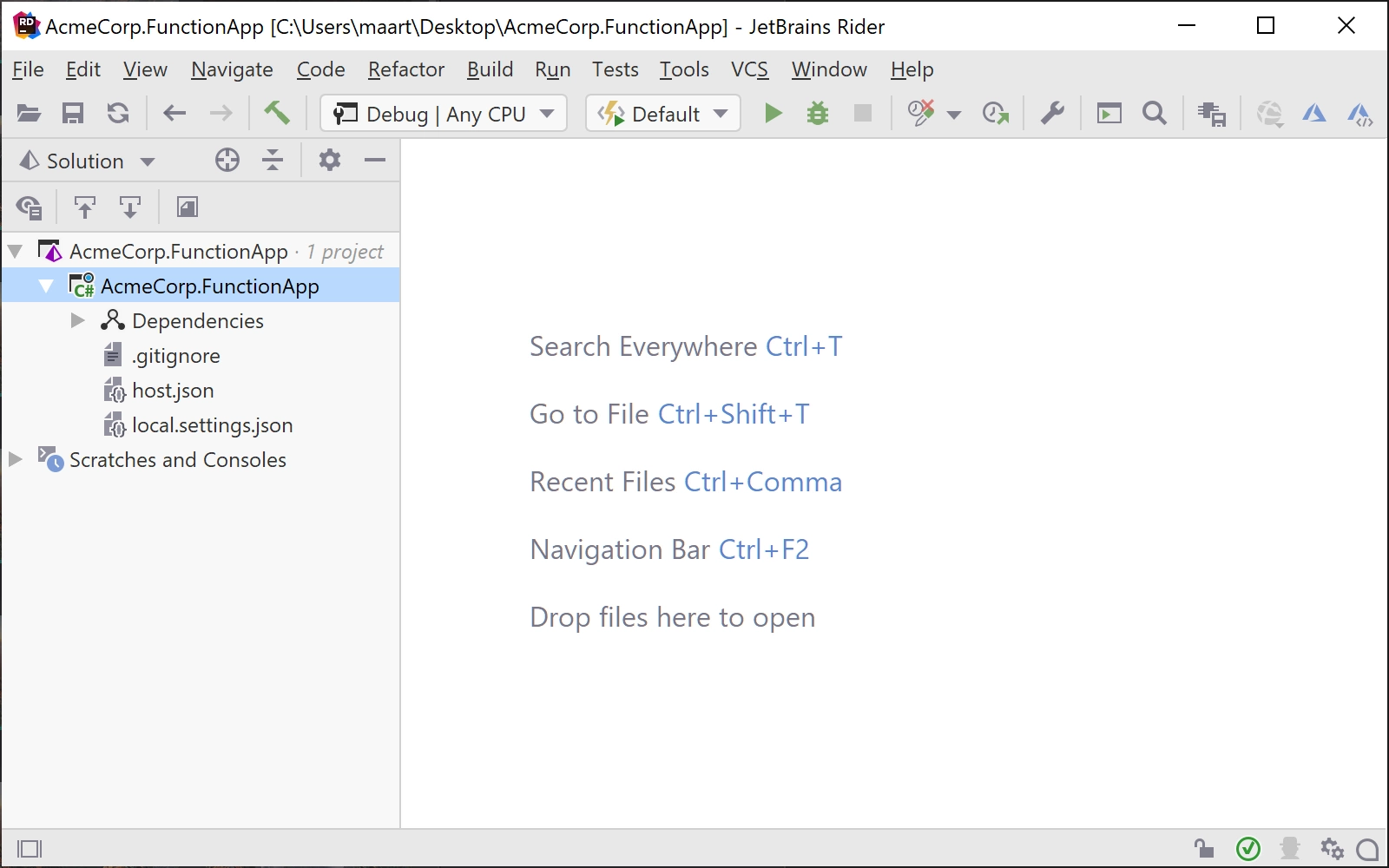1389x868 pixels.
Task: Open the Help menu
Action: tap(912, 69)
